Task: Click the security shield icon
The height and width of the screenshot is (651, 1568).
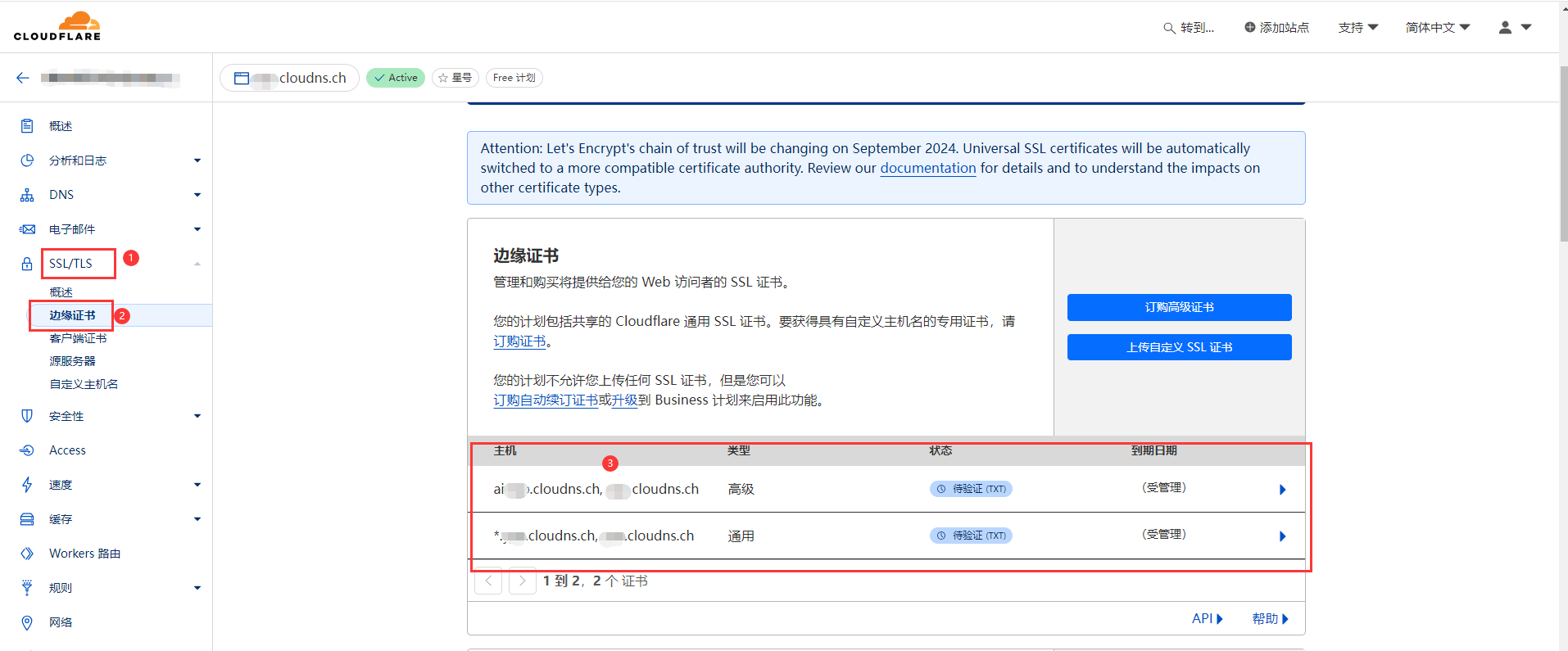Action: (x=27, y=416)
